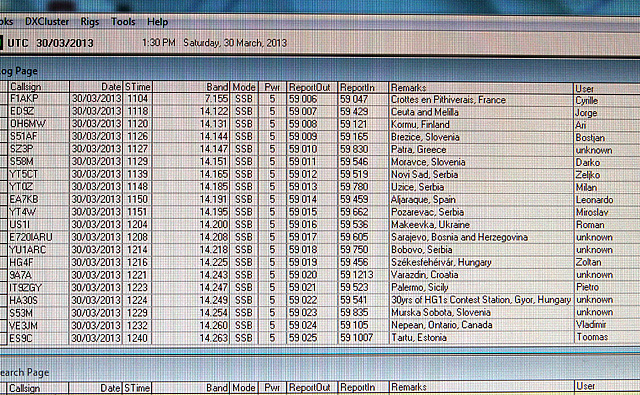Click remark Palermo, Sicily
The image size is (640, 395).
(420, 288)
